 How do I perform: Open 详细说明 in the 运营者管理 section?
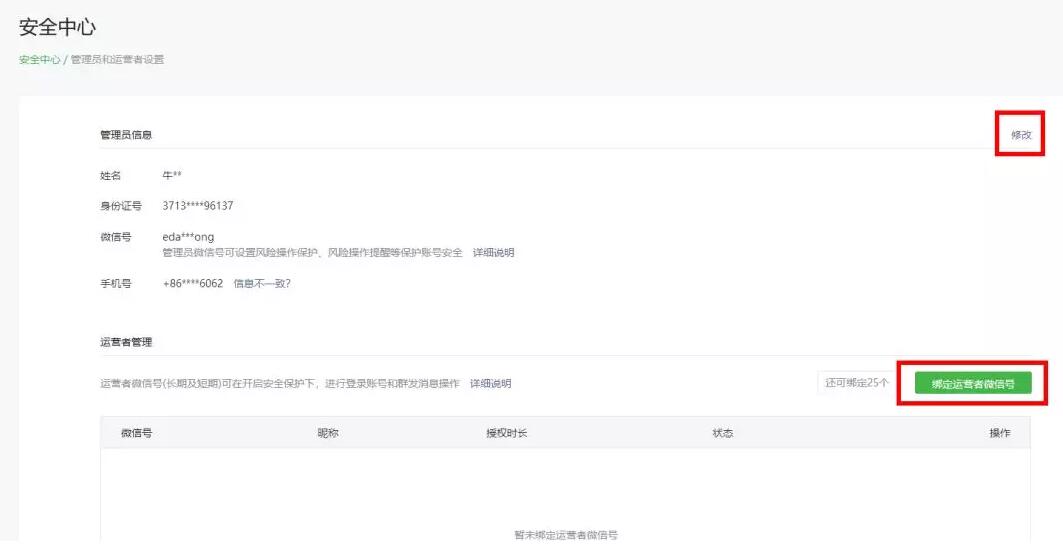[490, 383]
